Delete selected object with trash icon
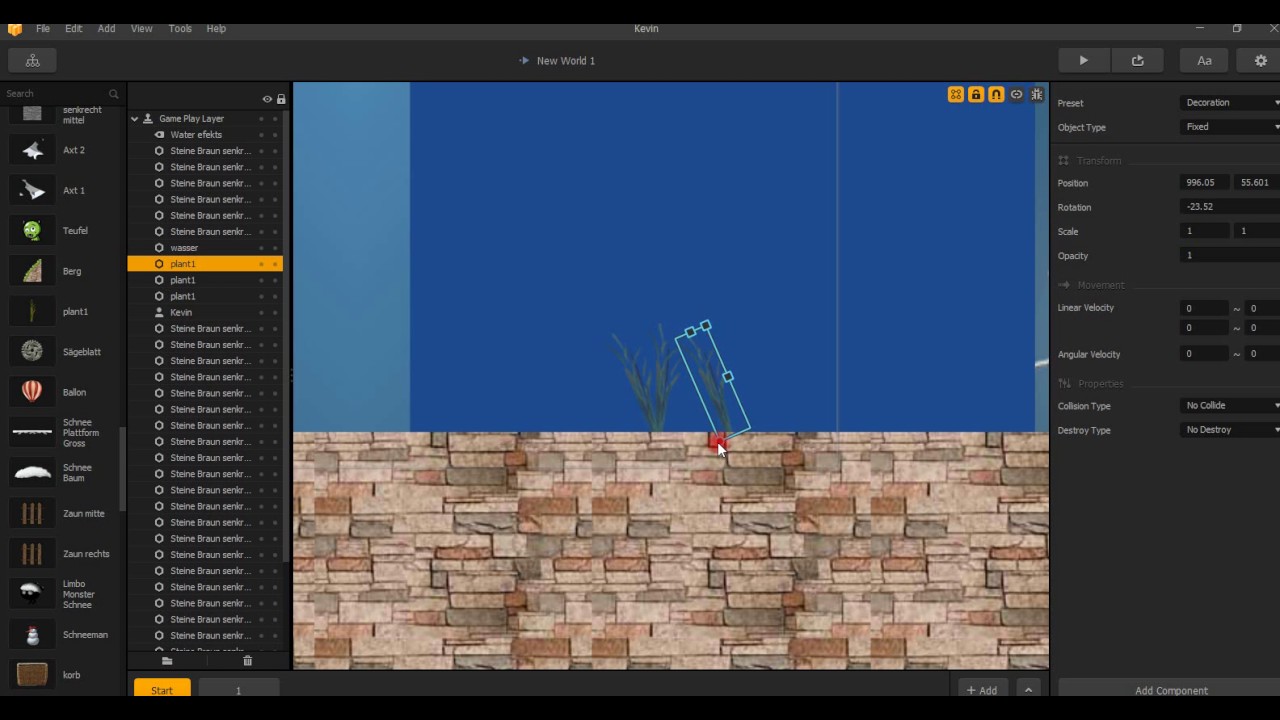1280x720 pixels. pyautogui.click(x=247, y=661)
